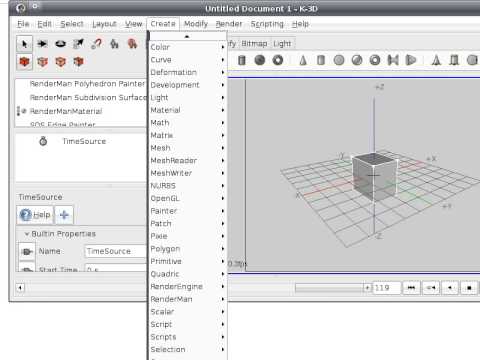480x360 pixels.
Task: Click the blue plus add-property button
Action: click(x=64, y=215)
